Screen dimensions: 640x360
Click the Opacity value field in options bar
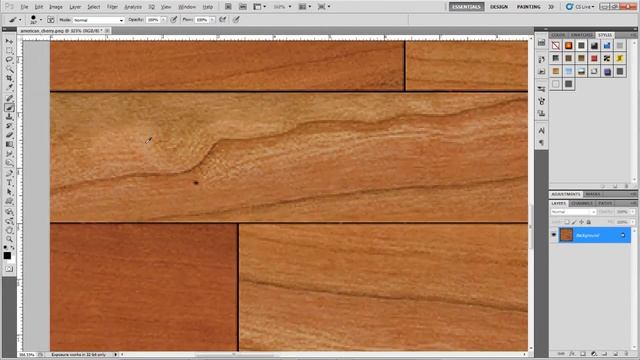pos(153,20)
